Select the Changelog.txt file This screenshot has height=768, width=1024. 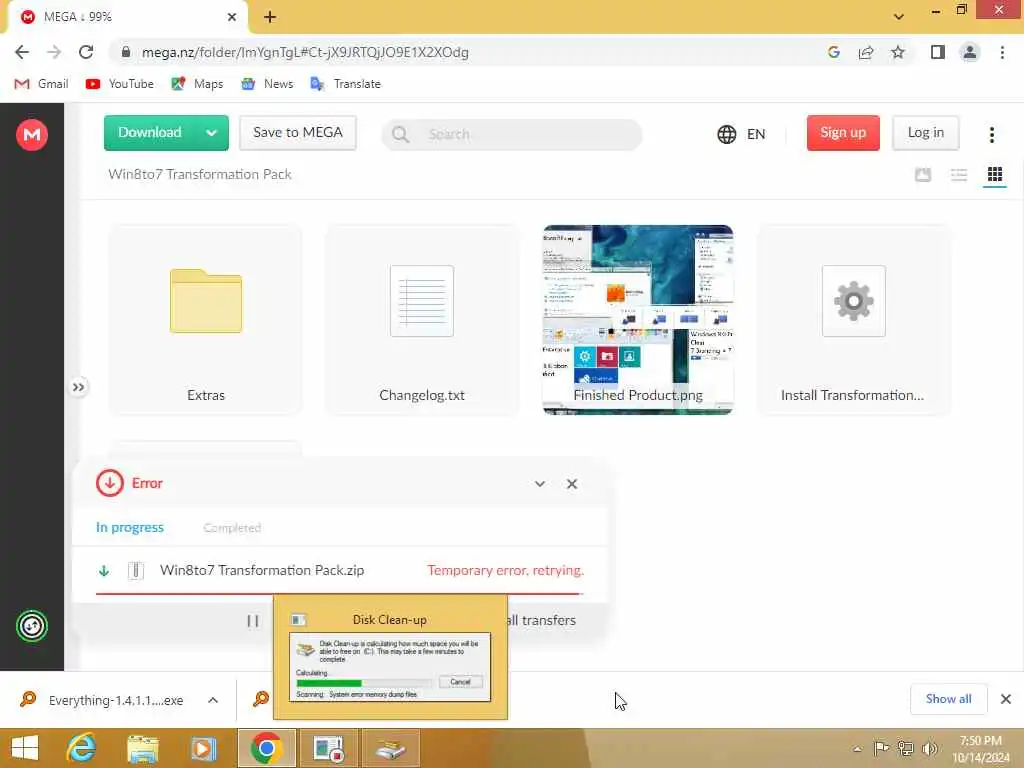tap(422, 320)
